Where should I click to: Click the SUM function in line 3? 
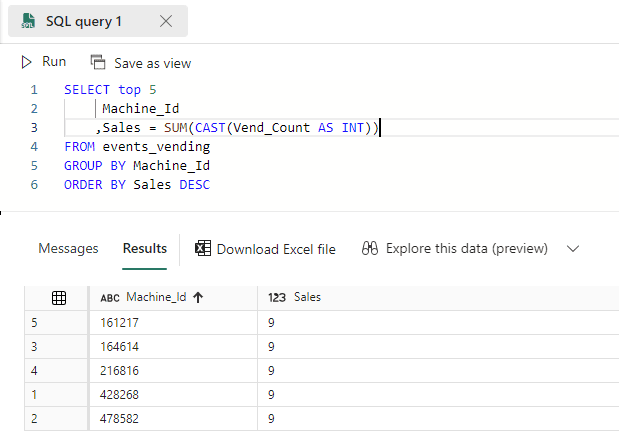point(176,128)
